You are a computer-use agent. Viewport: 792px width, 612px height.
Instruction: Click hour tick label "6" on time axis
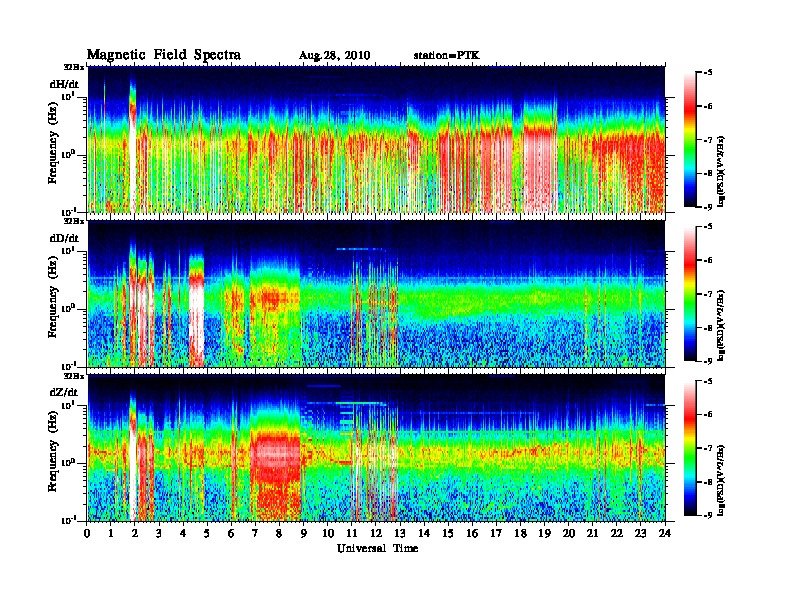(x=231, y=533)
